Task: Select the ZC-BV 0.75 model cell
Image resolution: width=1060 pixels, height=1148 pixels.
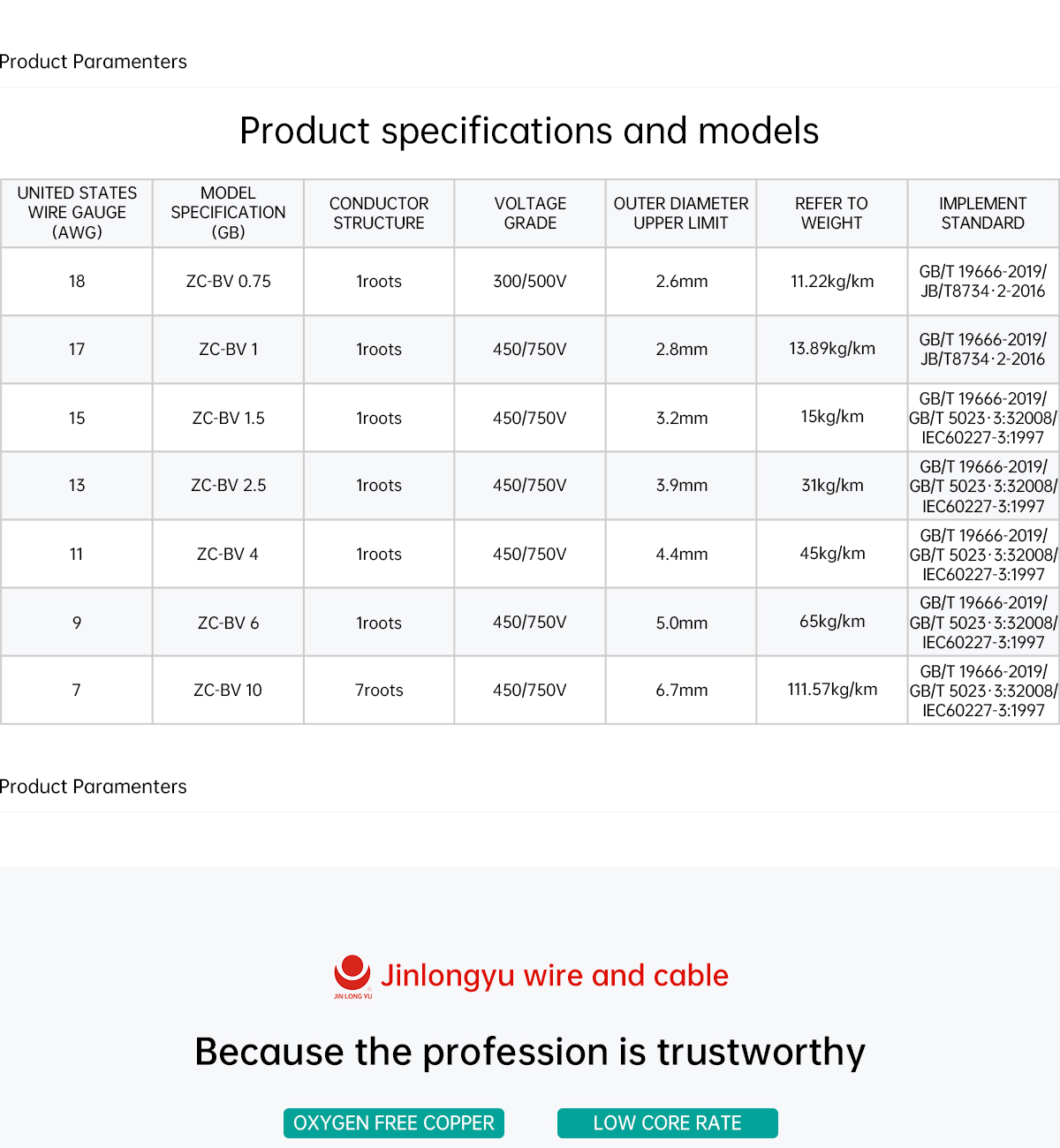Action: point(228,282)
